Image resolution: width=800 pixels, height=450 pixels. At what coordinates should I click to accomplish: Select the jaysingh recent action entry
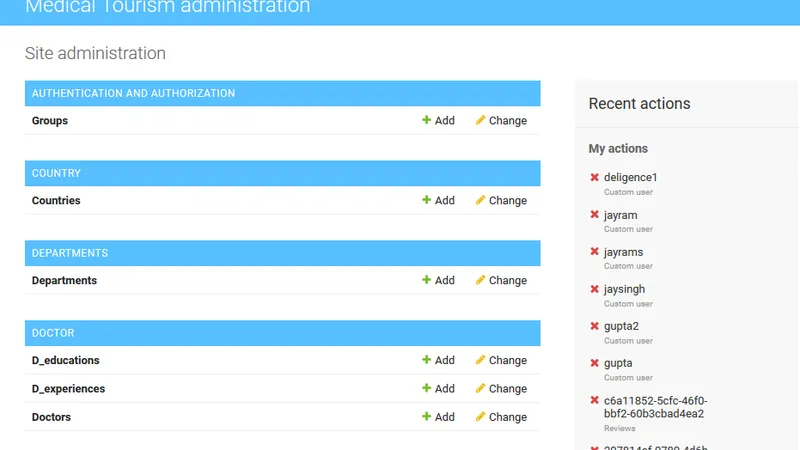(x=624, y=289)
